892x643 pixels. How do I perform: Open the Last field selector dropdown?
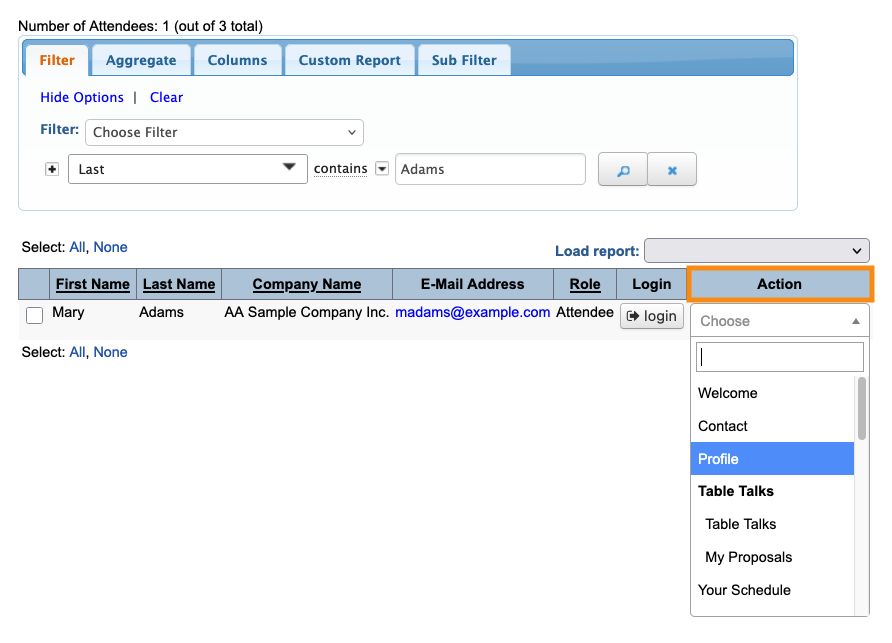pyautogui.click(x=188, y=169)
